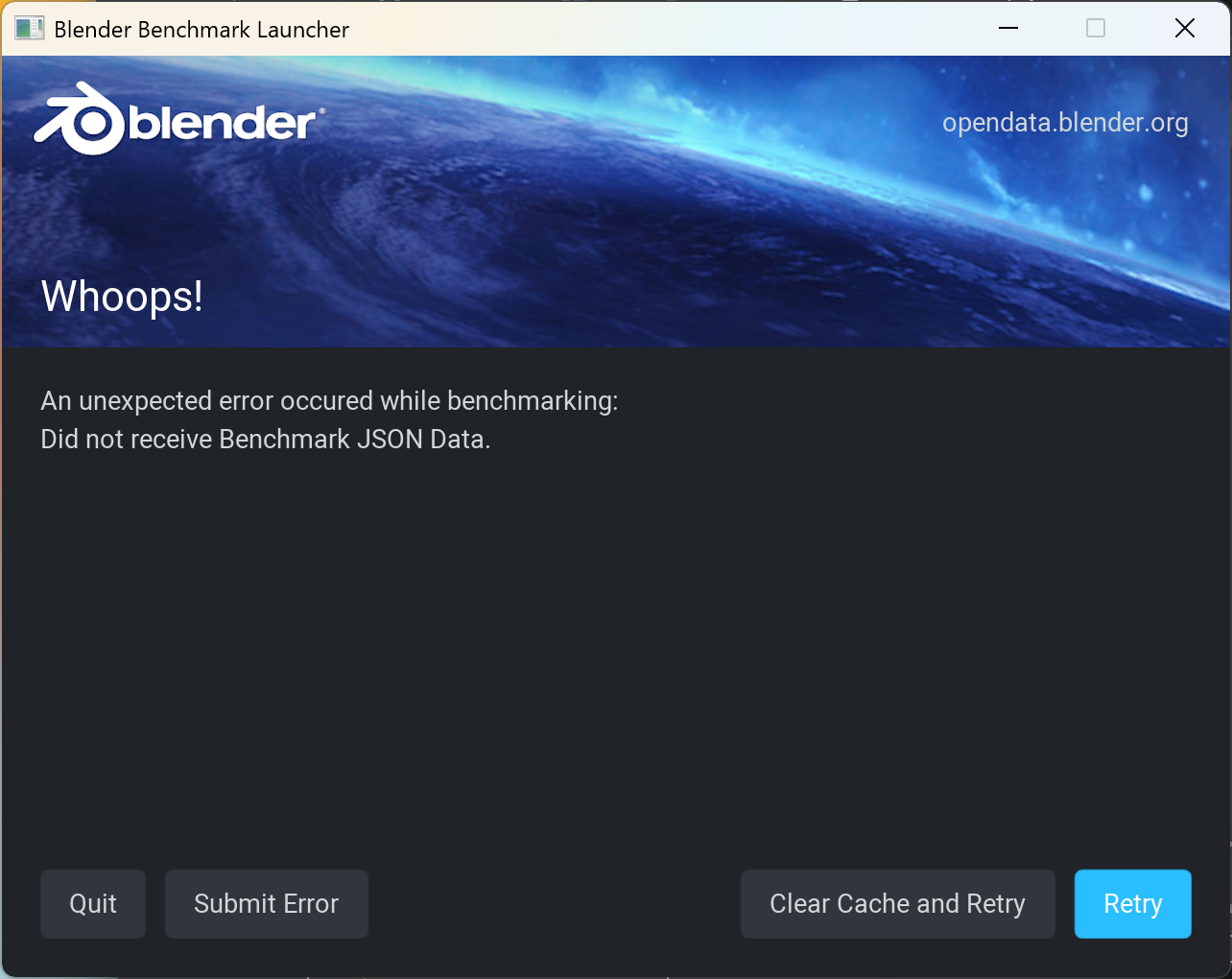Click the Quit button

[x=93, y=904]
